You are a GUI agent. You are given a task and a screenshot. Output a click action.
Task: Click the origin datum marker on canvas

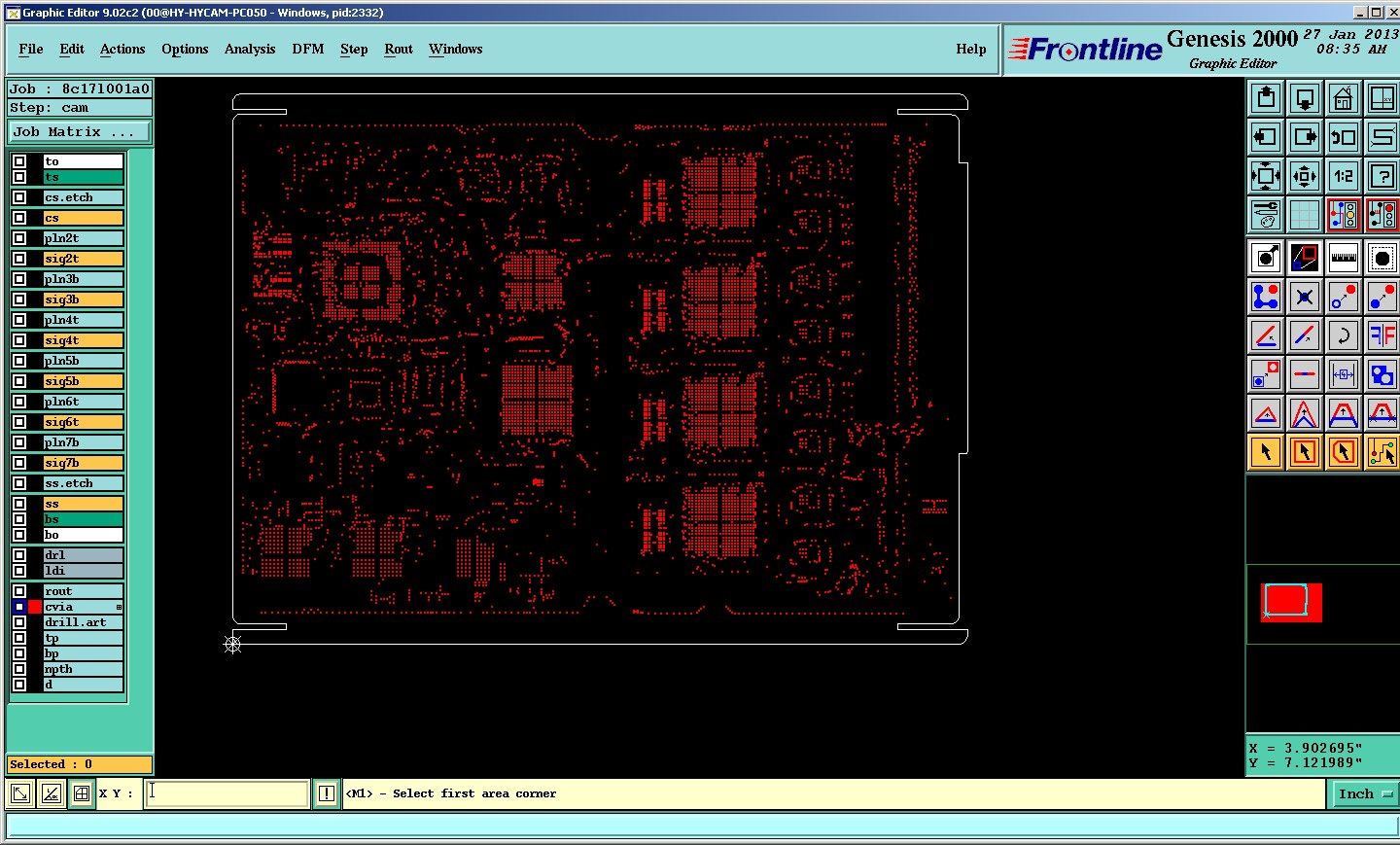(x=232, y=644)
